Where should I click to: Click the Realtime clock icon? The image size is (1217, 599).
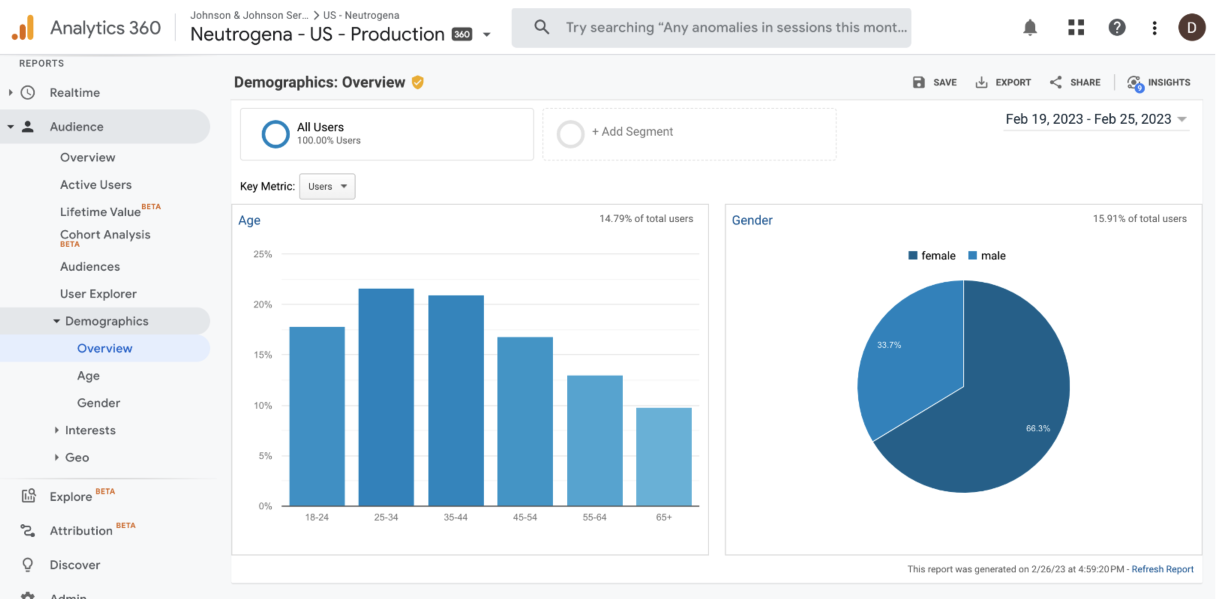(x=28, y=92)
